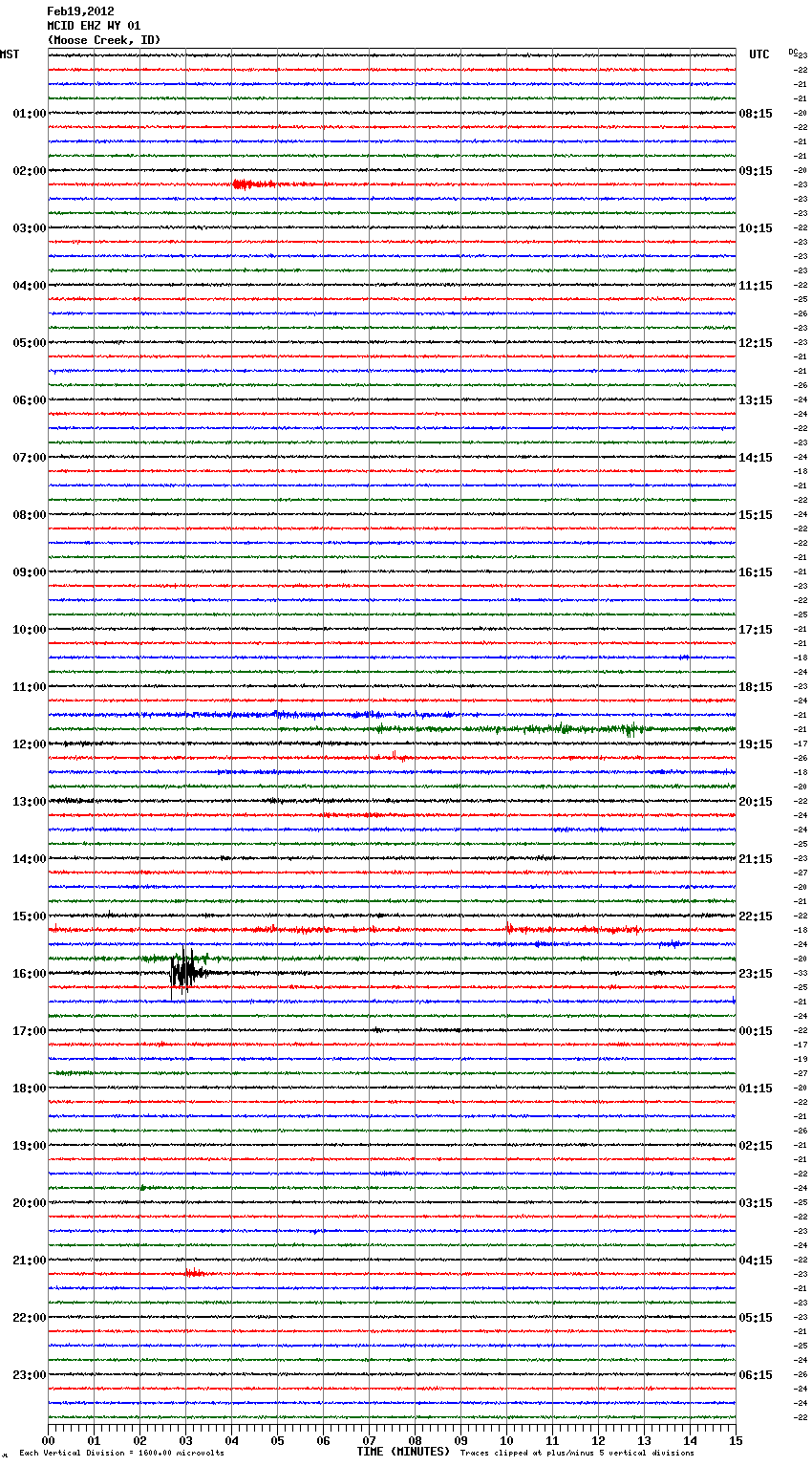The height and width of the screenshot is (1466, 812).
Task: Click the DC column header at top right
Action: (x=795, y=52)
